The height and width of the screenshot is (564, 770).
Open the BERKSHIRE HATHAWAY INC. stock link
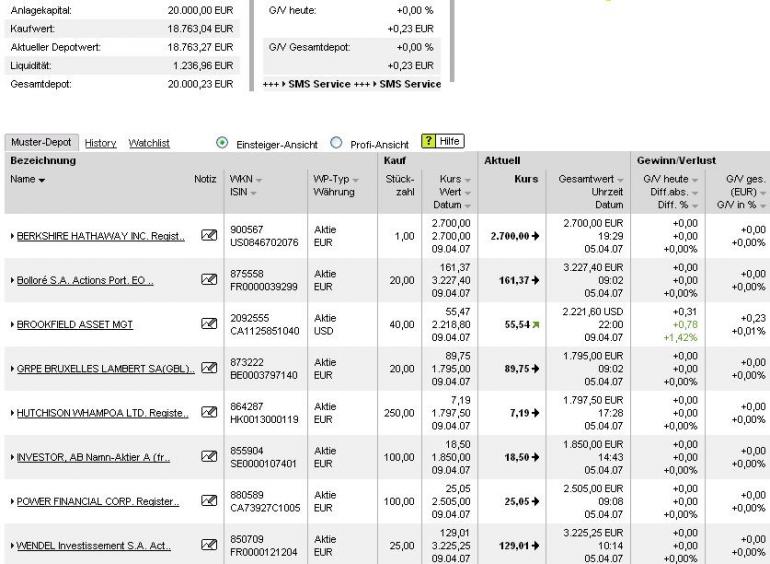coord(101,236)
